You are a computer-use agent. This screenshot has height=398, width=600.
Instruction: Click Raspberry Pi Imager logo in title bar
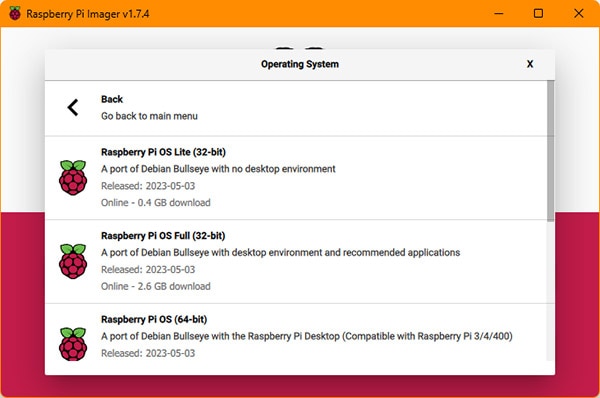point(15,13)
